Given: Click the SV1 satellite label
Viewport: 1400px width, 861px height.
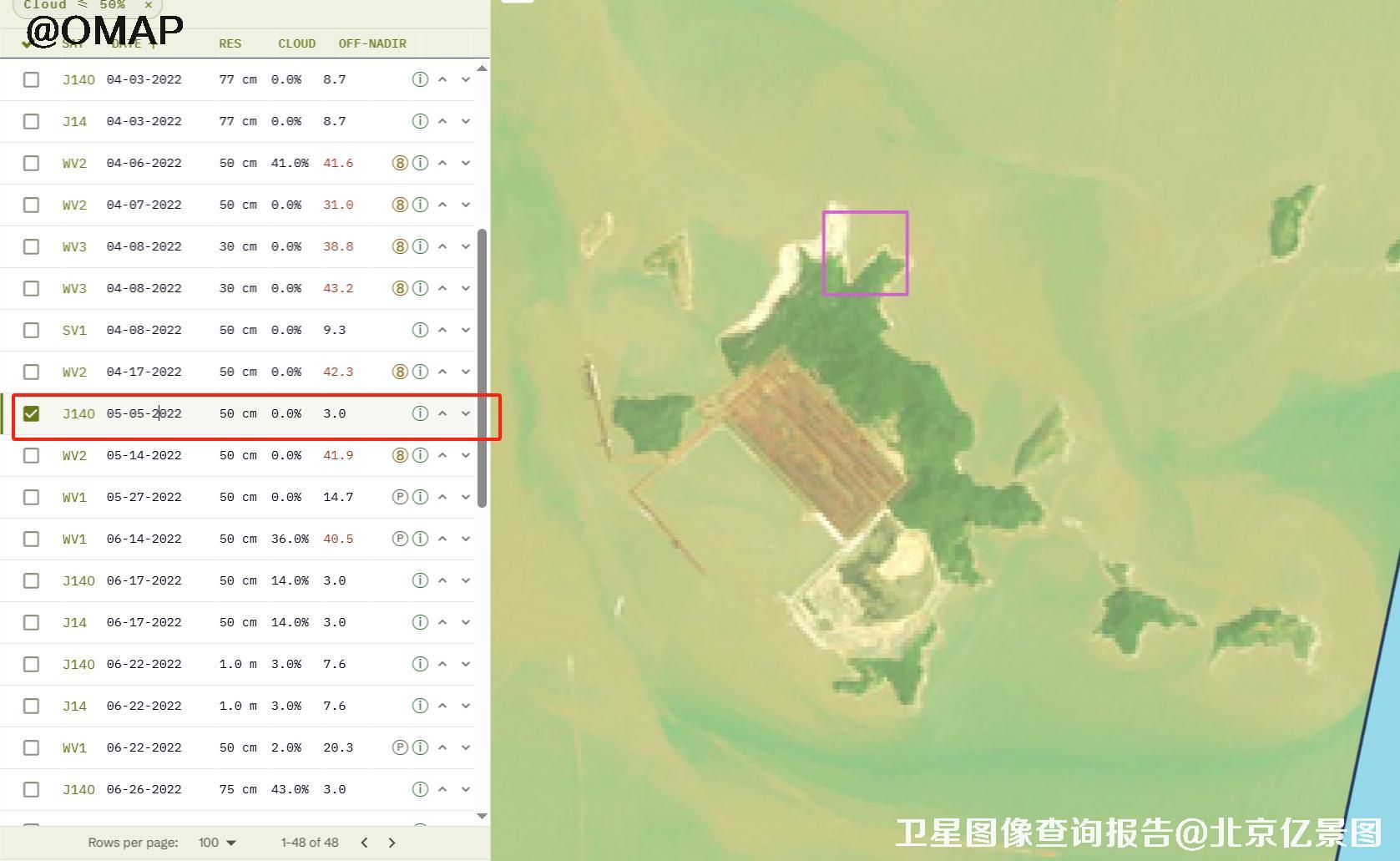Looking at the screenshot, I should tap(74, 330).
